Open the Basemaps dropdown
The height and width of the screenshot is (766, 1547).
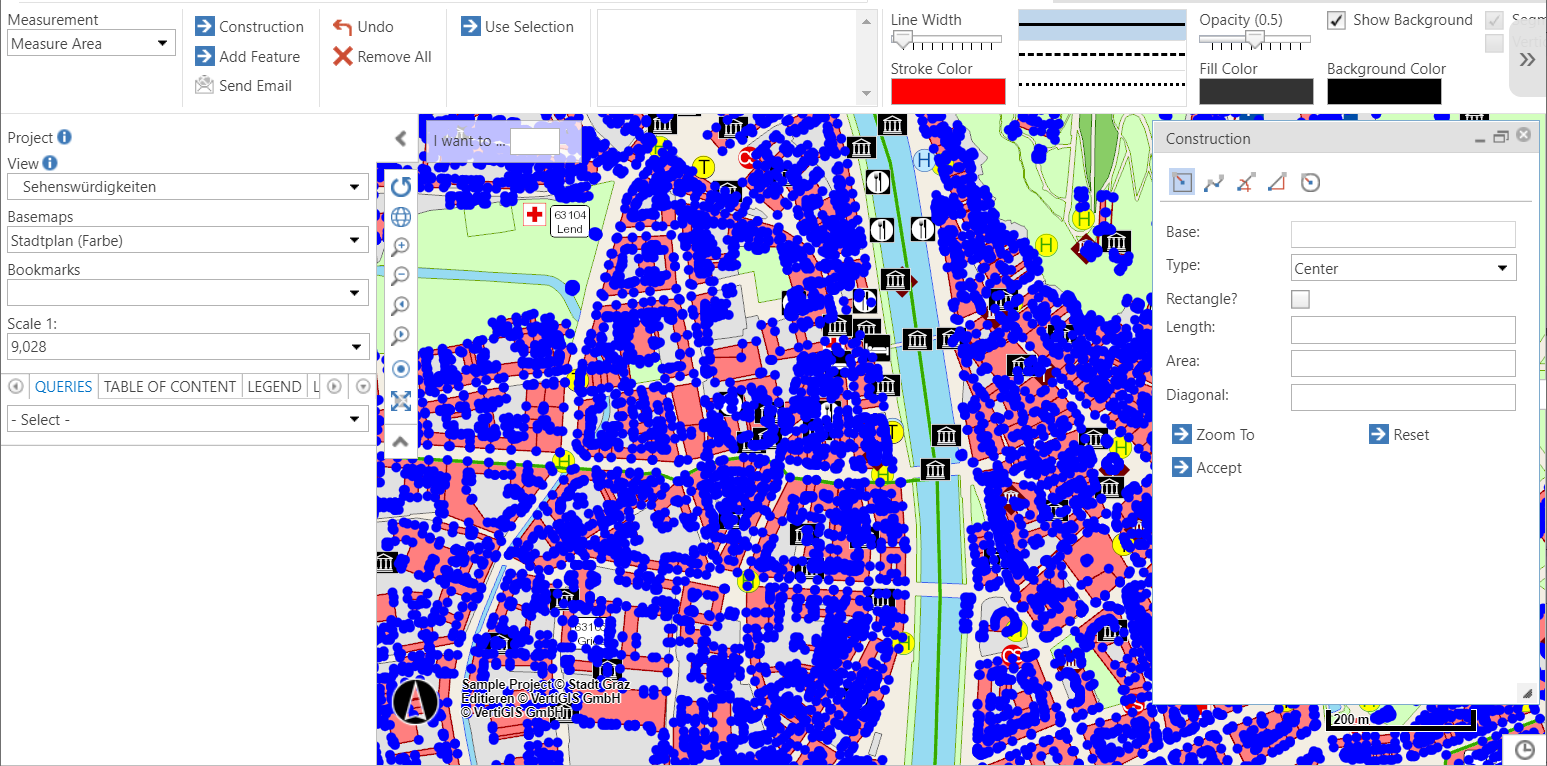click(x=187, y=240)
